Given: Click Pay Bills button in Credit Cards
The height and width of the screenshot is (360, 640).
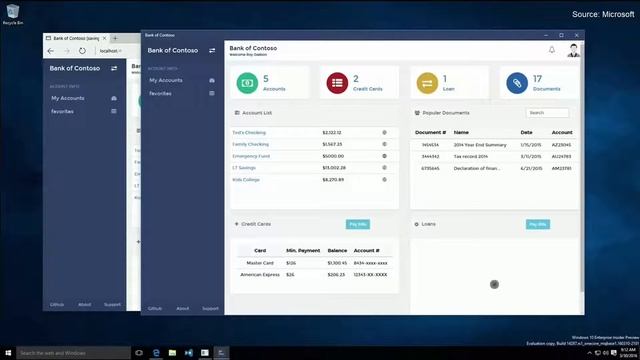Looking at the screenshot, I should click(358, 224).
